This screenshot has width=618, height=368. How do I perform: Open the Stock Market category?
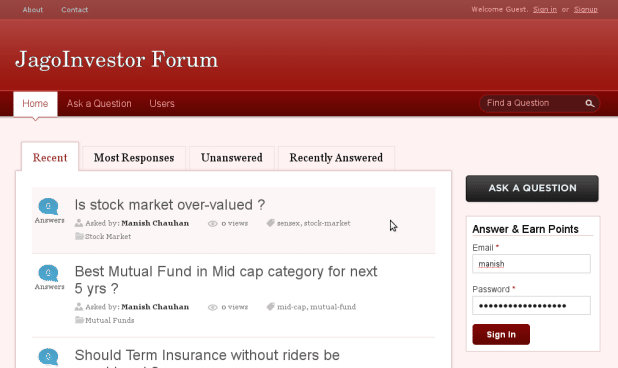[x=108, y=236]
